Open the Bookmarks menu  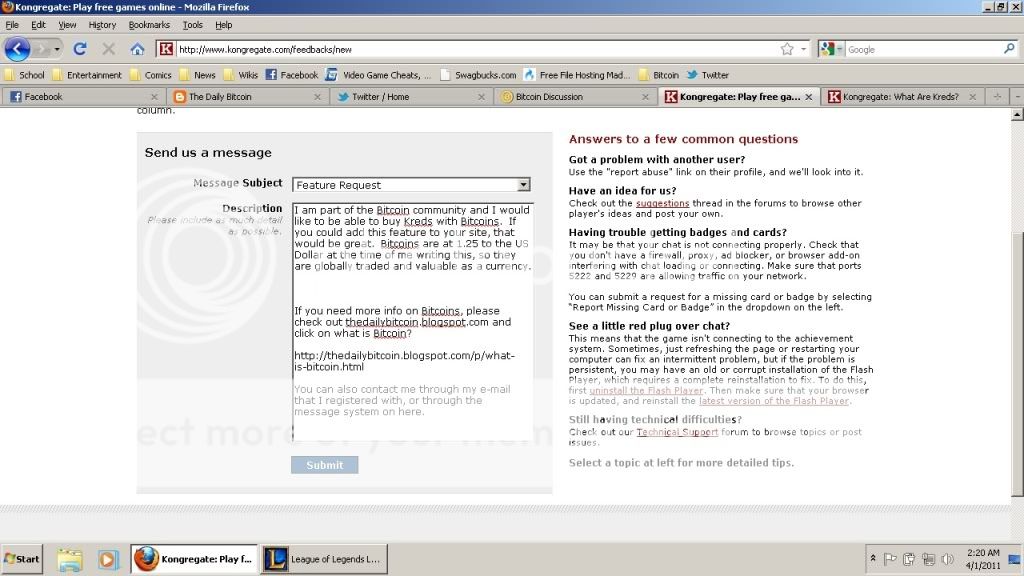click(x=149, y=24)
